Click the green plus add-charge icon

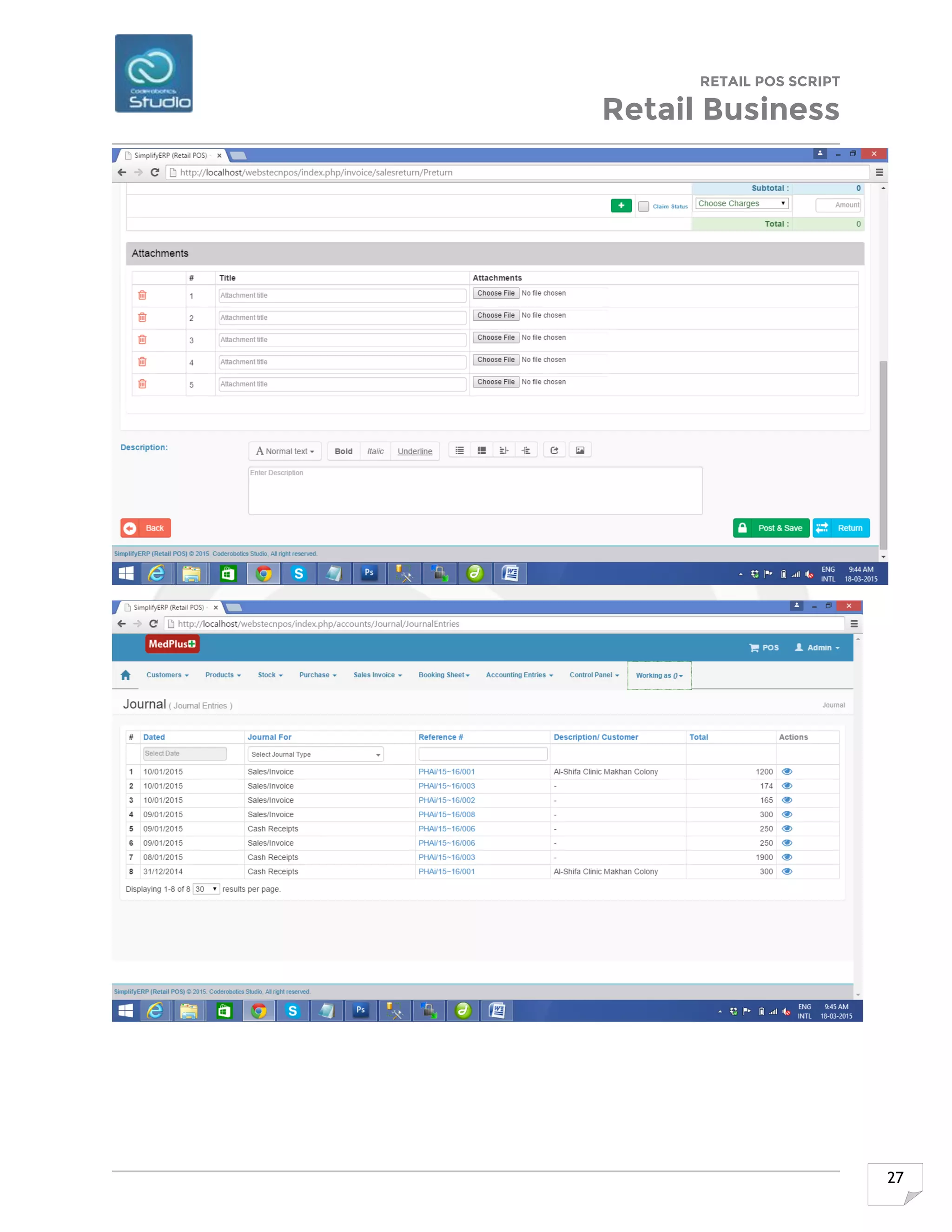pos(621,205)
